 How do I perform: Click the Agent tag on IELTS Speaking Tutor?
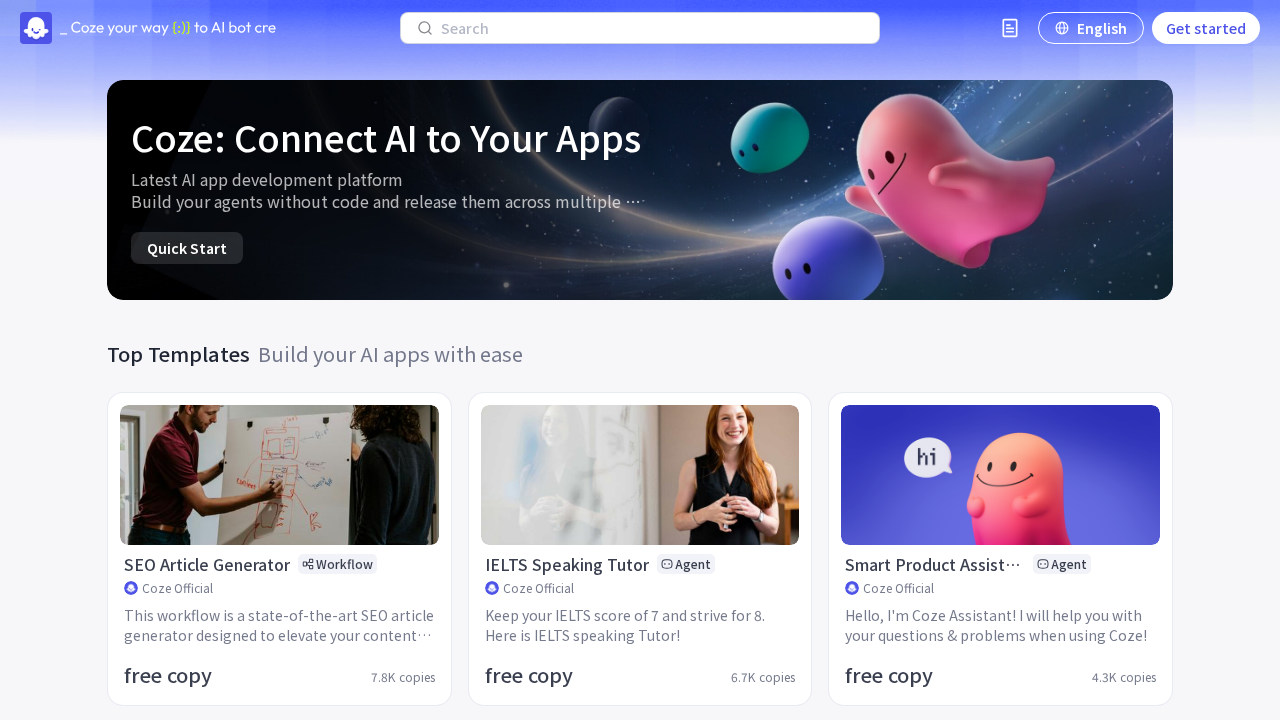coord(686,564)
